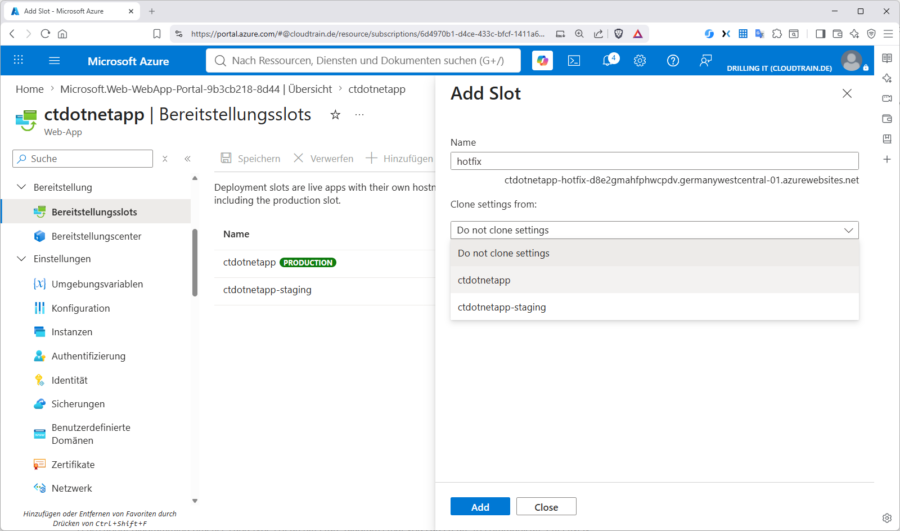Go back in browser history
This screenshot has height=531, width=900.
click(12, 34)
